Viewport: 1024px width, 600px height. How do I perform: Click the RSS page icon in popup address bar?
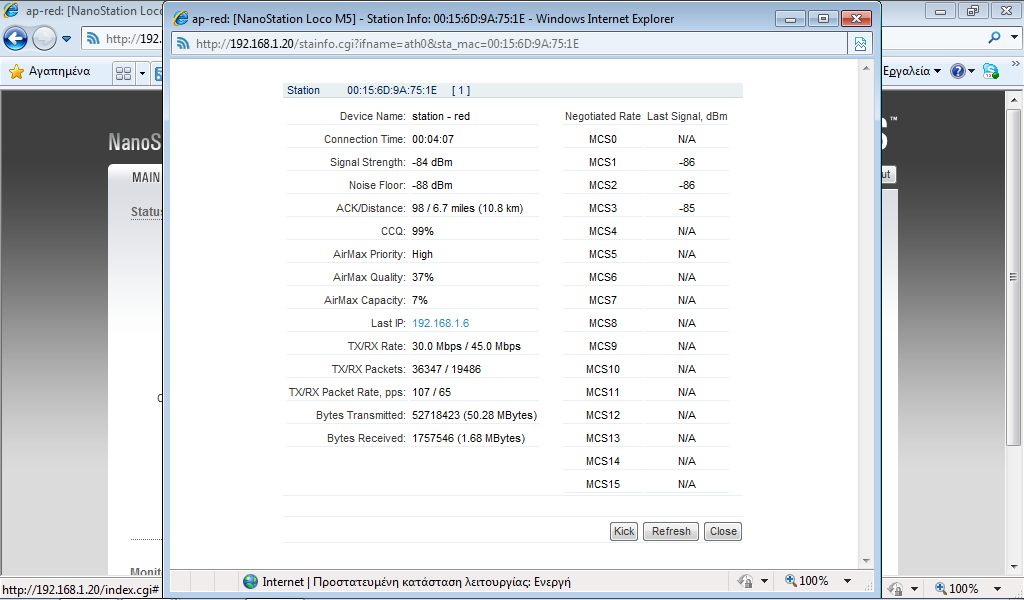184,44
